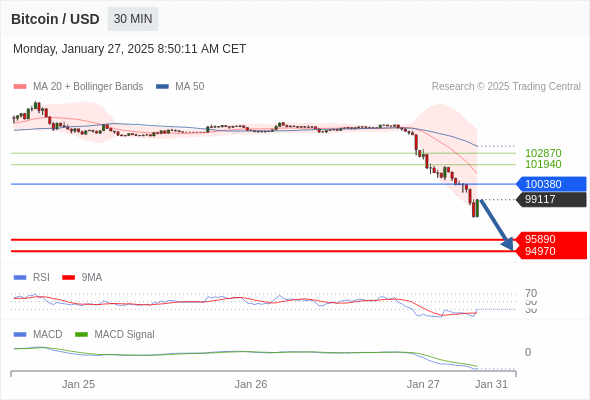
Task: Click the MACD blue legend swatch
Action: (20, 335)
